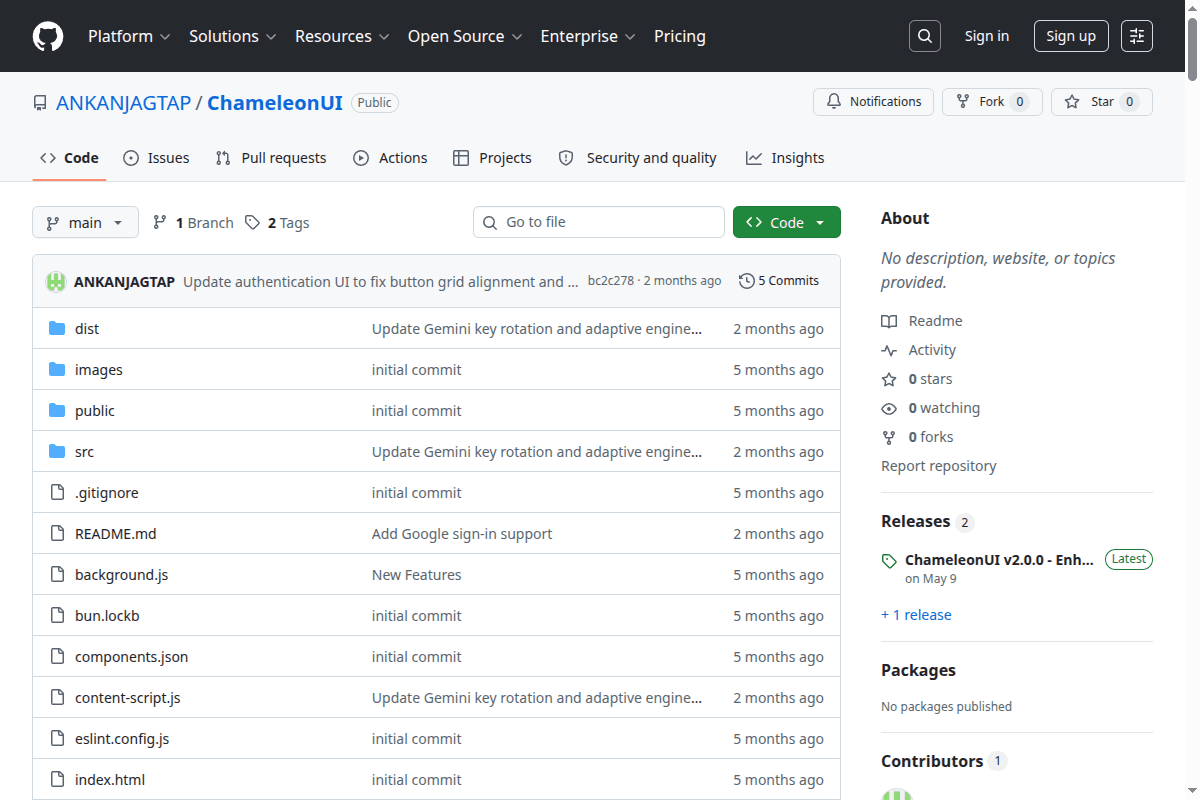1200x800 pixels.
Task: Expand the Platform menu
Action: [x=129, y=36]
